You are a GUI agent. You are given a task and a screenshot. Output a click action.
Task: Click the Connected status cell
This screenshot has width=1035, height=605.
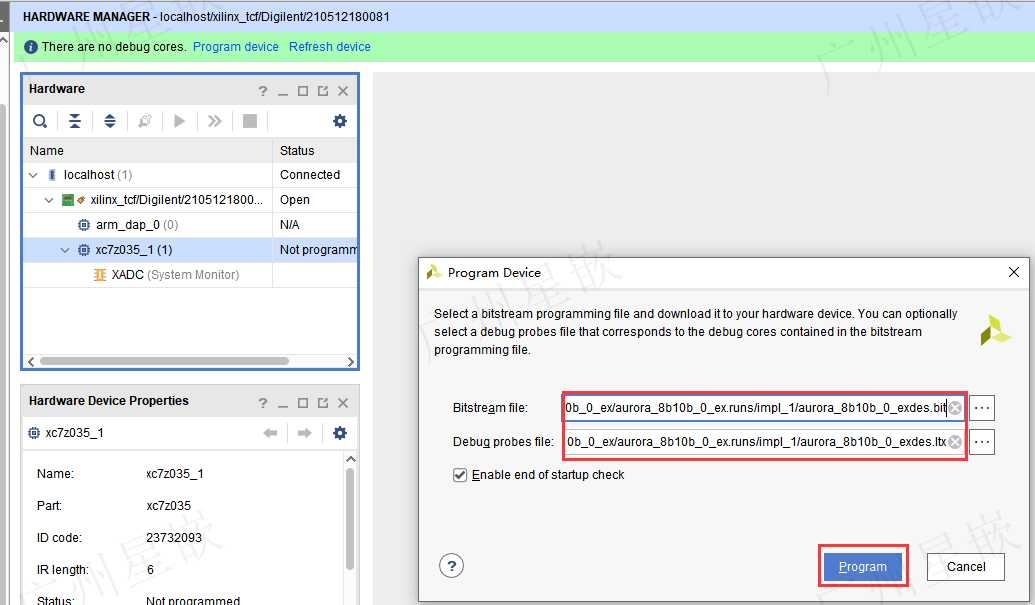[x=310, y=175]
